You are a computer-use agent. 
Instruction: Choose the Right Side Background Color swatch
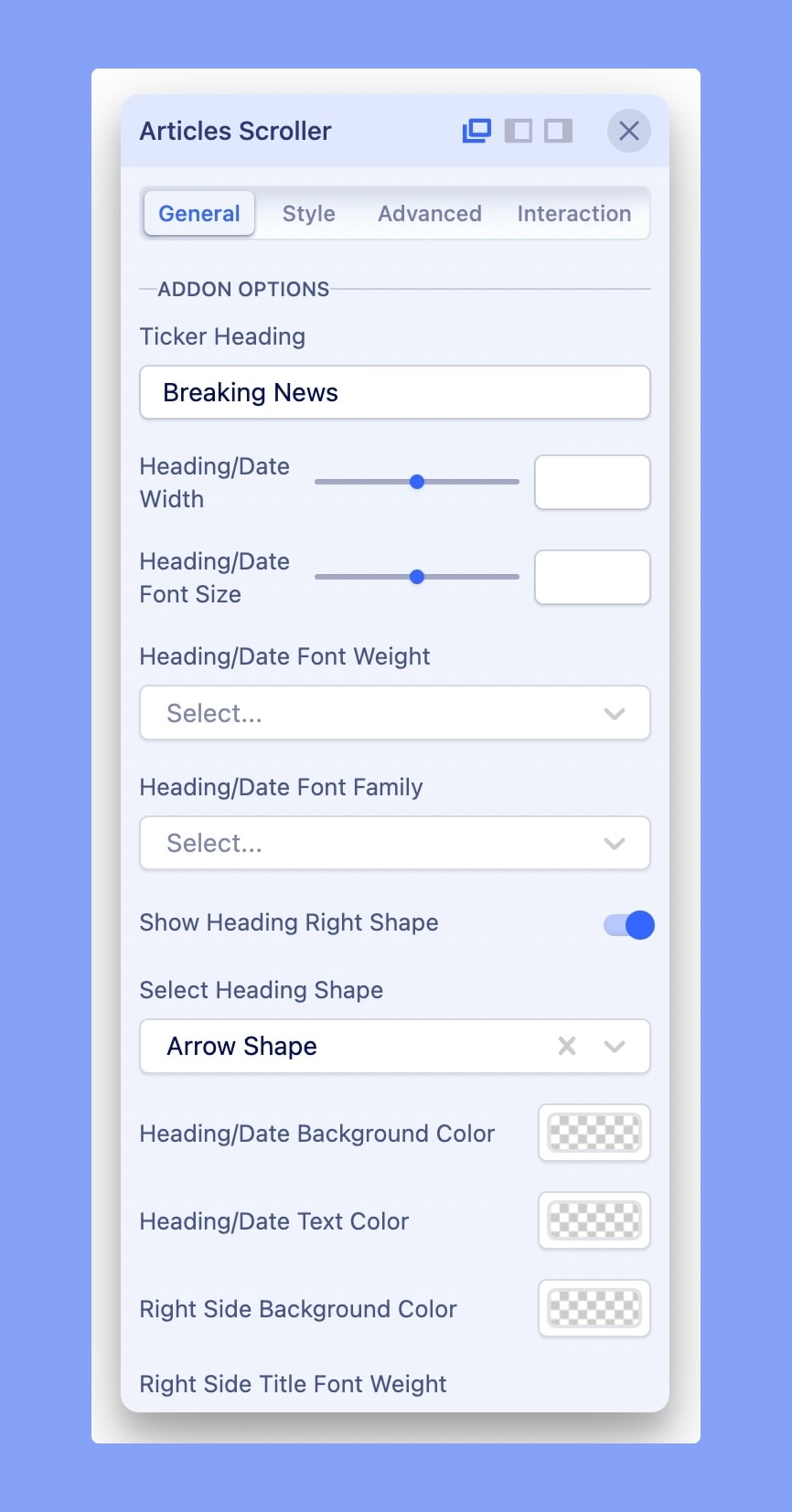[x=594, y=1309]
